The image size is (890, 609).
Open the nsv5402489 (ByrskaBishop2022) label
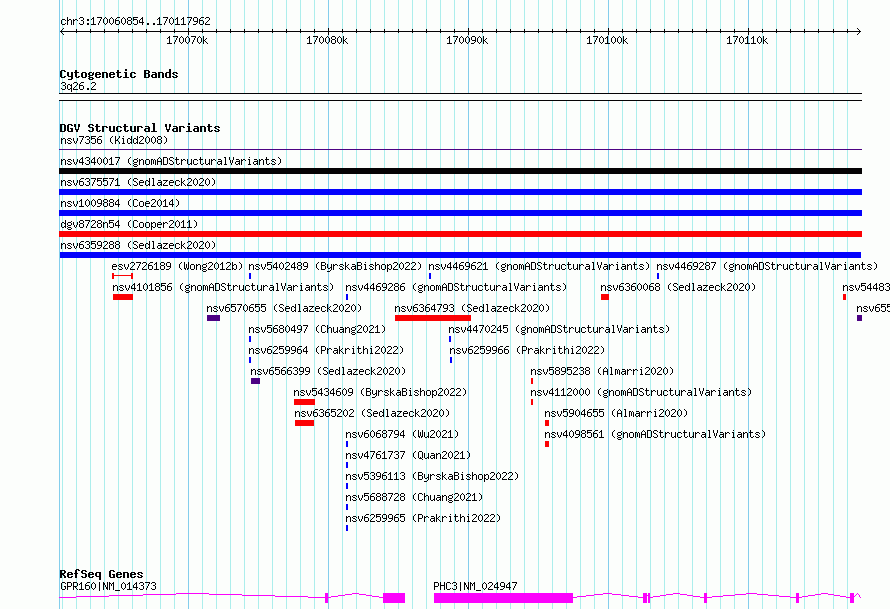click(x=335, y=266)
